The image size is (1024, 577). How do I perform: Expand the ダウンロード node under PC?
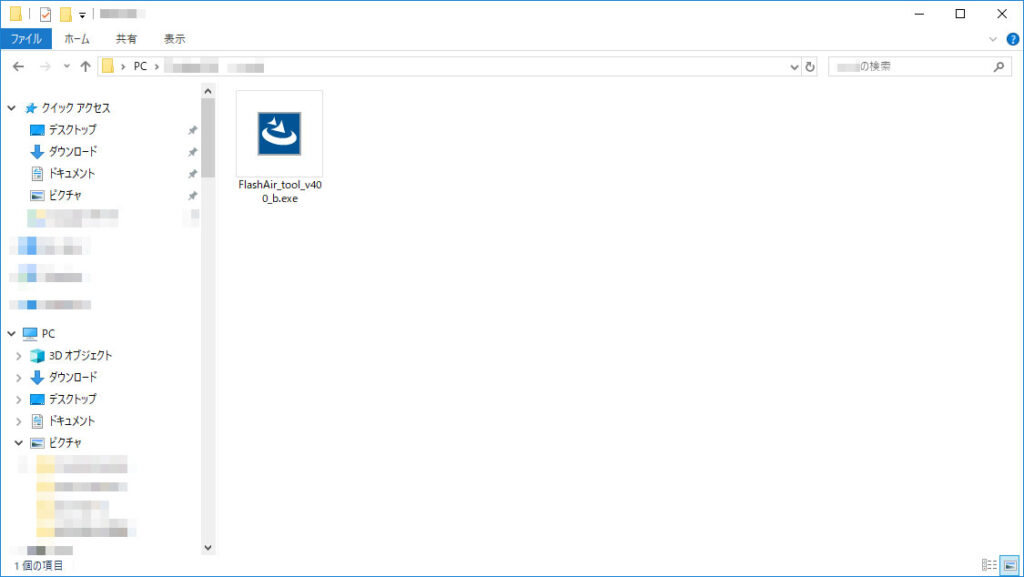pos(19,377)
